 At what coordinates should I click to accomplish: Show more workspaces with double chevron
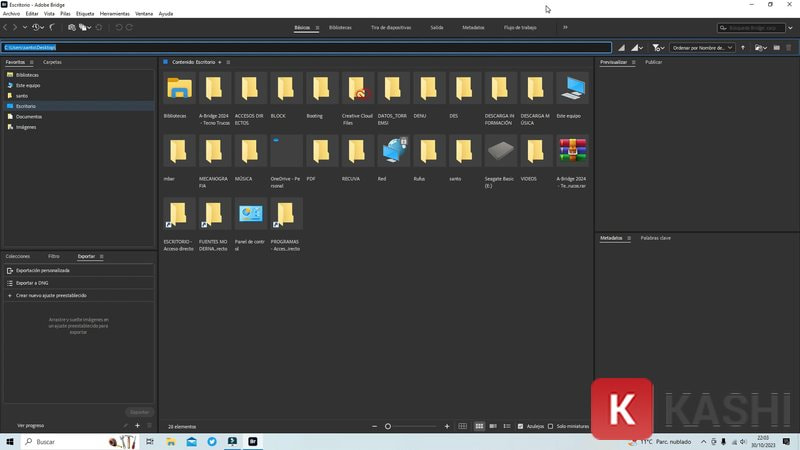click(x=565, y=28)
